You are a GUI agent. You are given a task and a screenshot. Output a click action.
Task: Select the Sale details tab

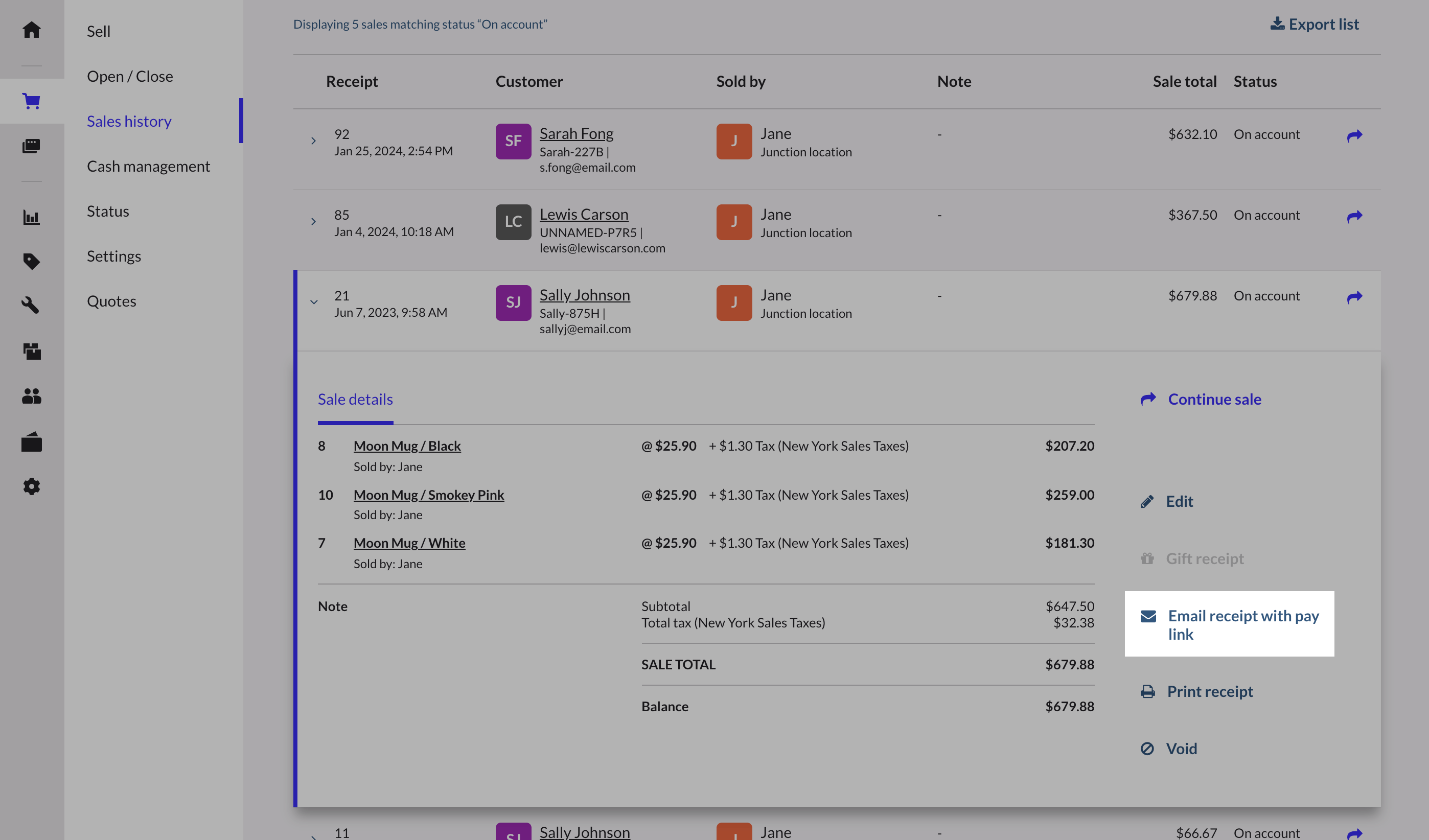(x=355, y=399)
